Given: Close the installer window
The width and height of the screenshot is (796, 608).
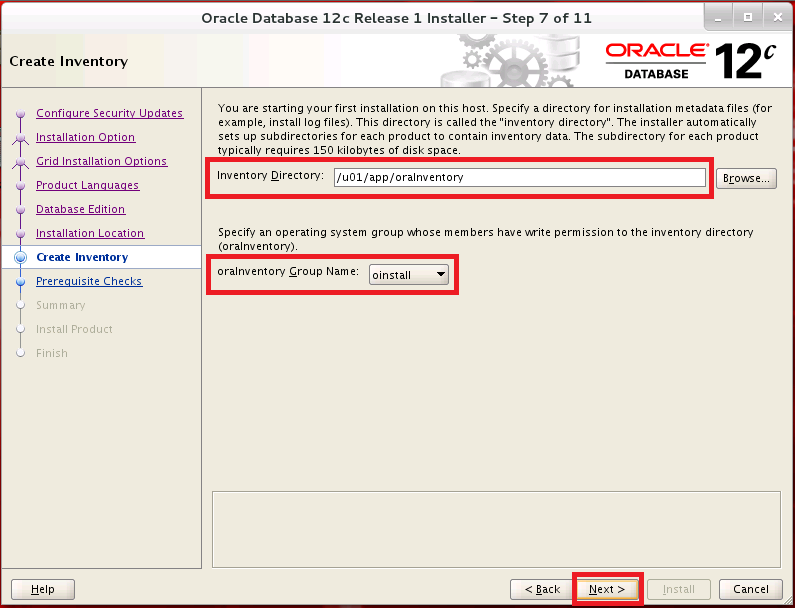Looking at the screenshot, I should tap(778, 18).
